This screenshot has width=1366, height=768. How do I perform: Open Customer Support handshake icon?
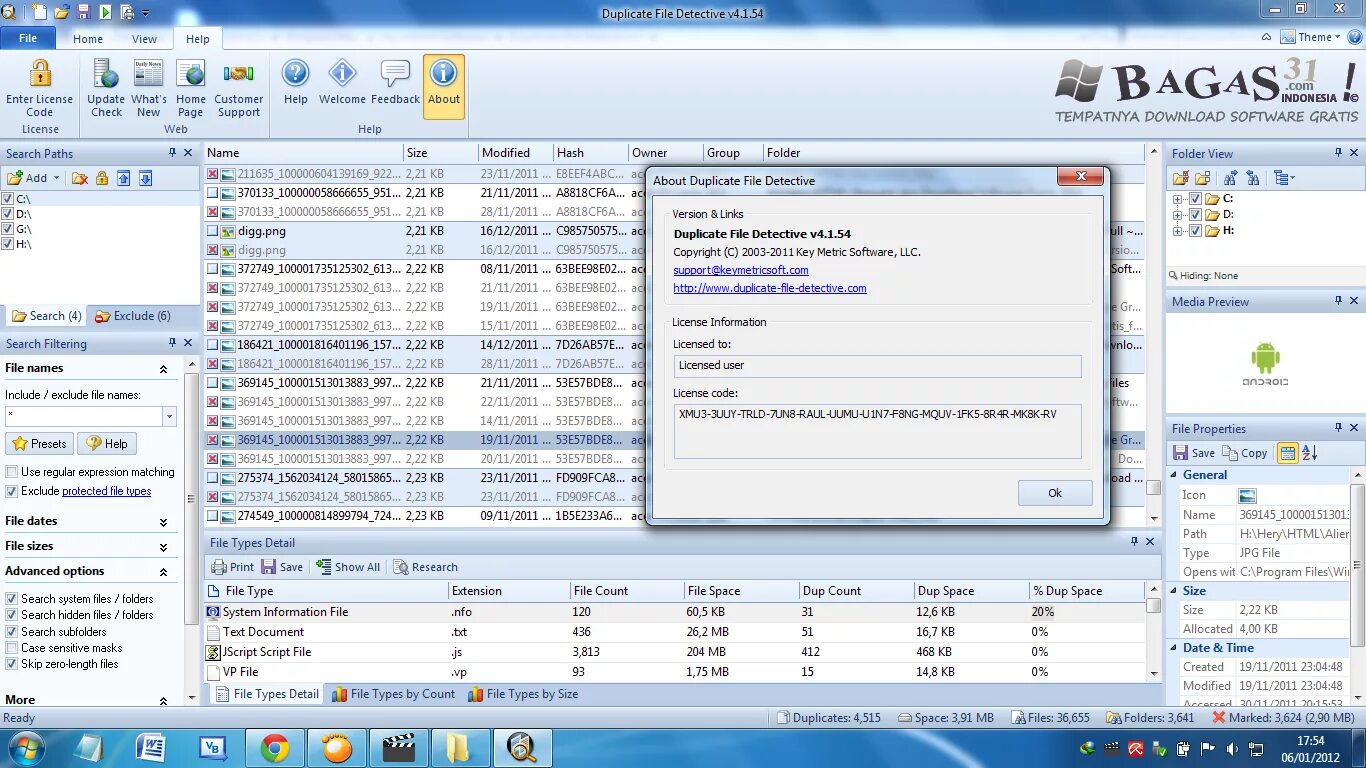[x=238, y=74]
